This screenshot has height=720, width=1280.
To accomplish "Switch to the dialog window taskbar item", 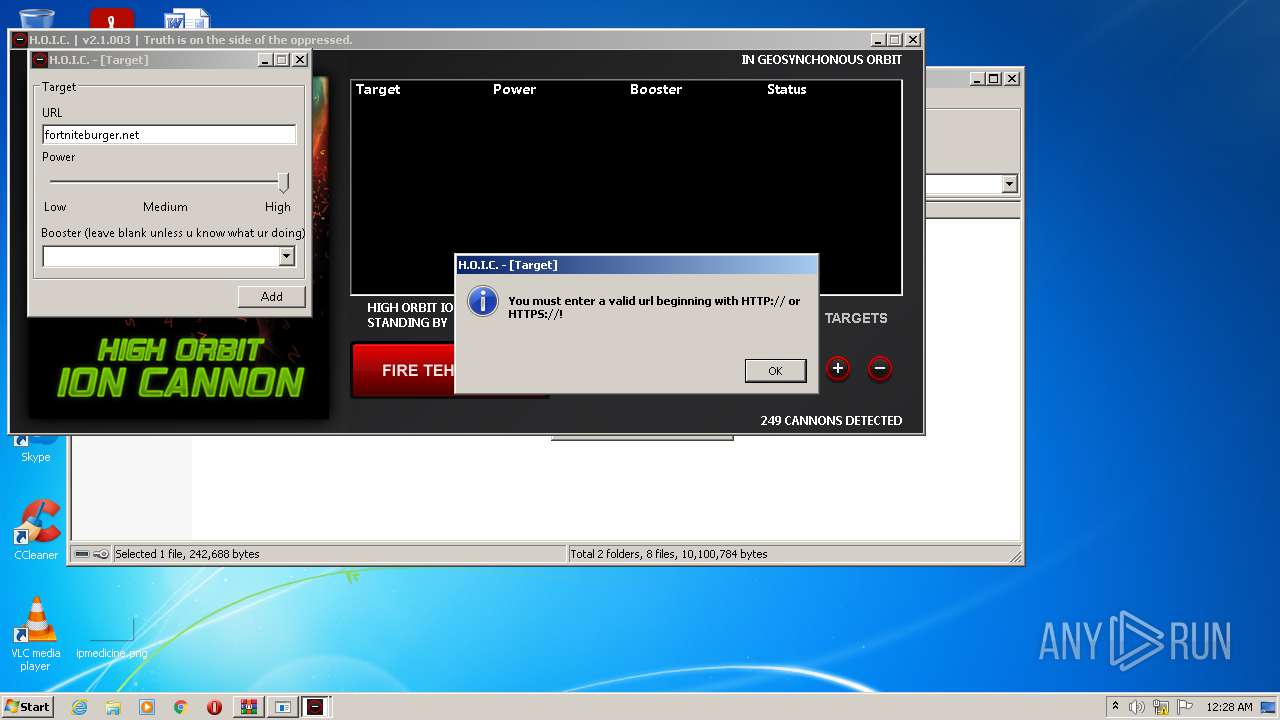I will [283, 707].
